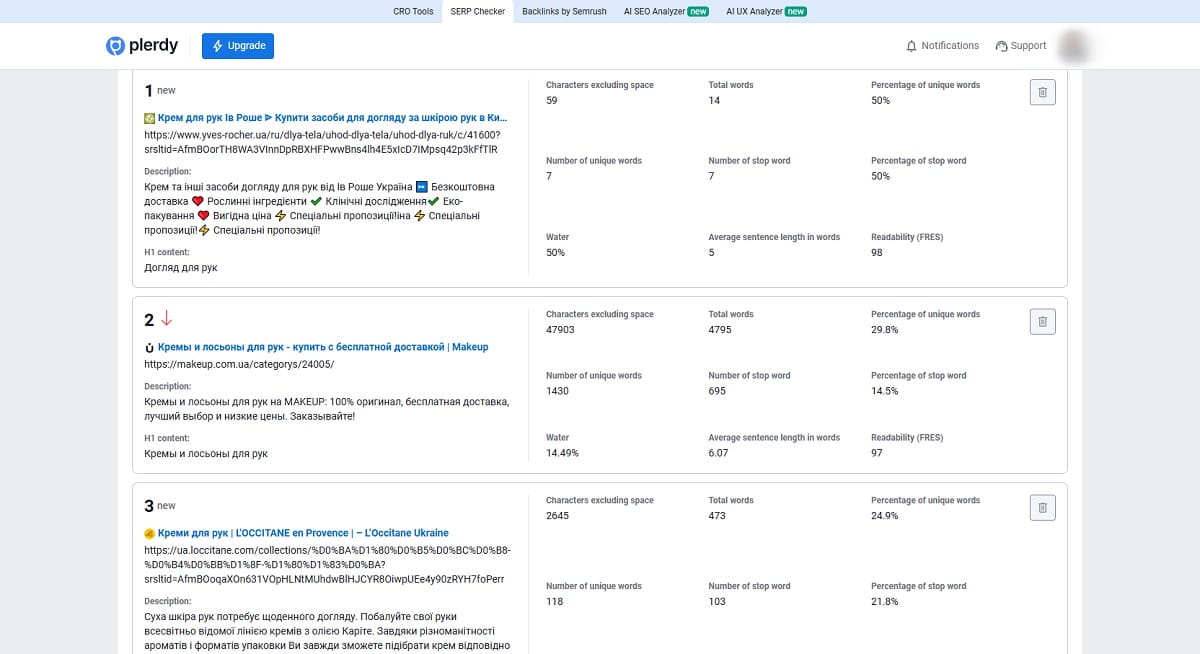1200x654 pixels.
Task: Select the makeup.com.ua/categorys/24005/ URL
Action: click(239, 365)
